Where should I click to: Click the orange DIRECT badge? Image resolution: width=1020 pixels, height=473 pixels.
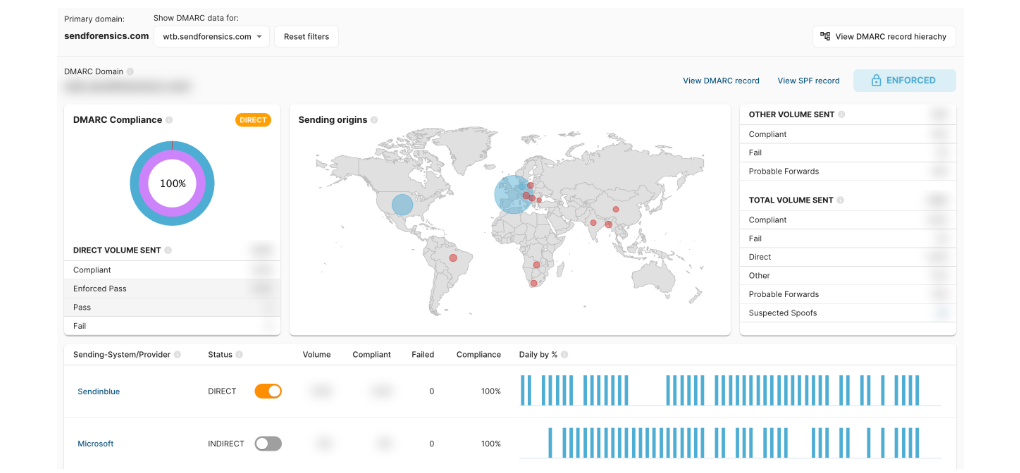(253, 120)
